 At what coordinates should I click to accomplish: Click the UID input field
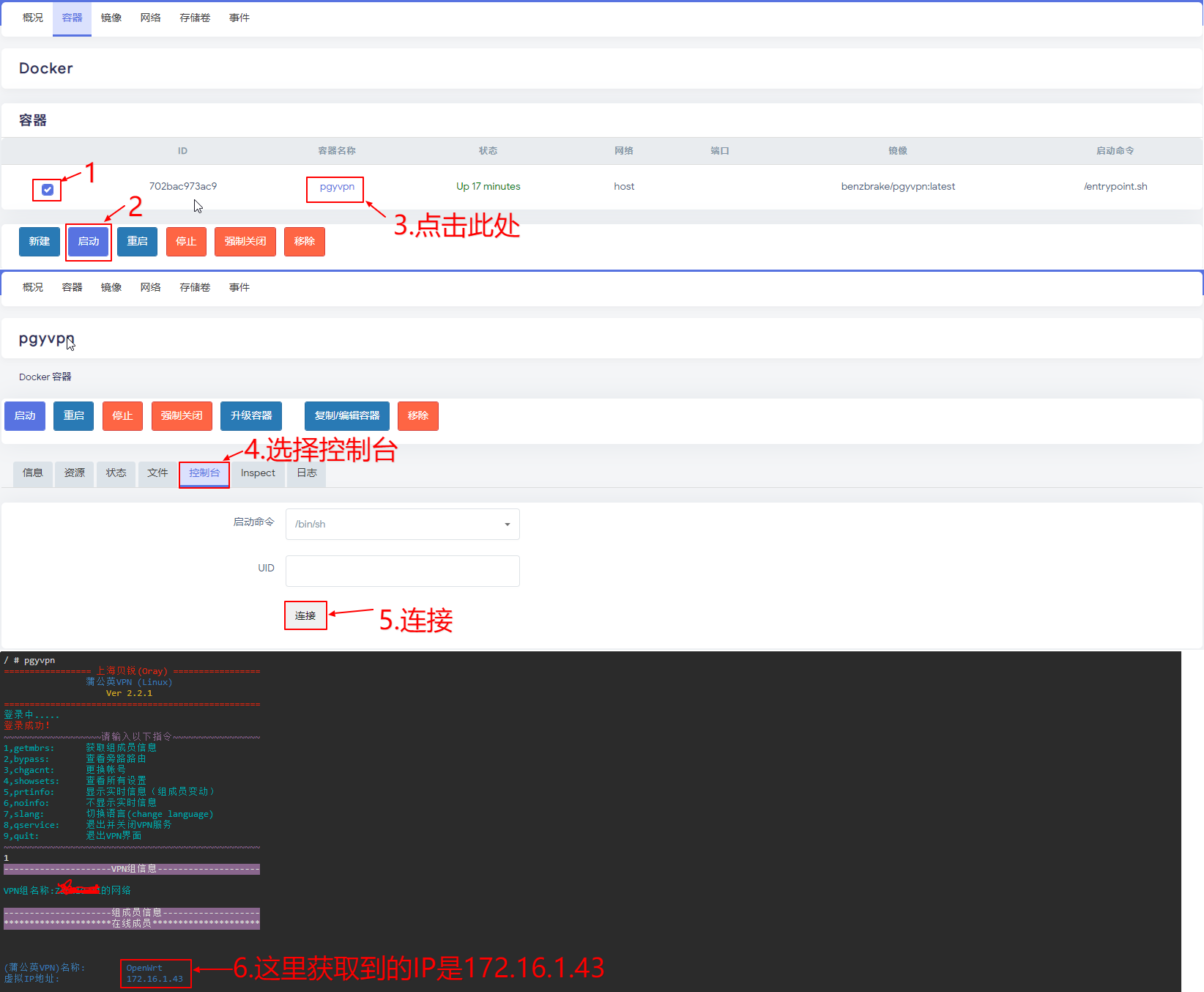[403, 571]
